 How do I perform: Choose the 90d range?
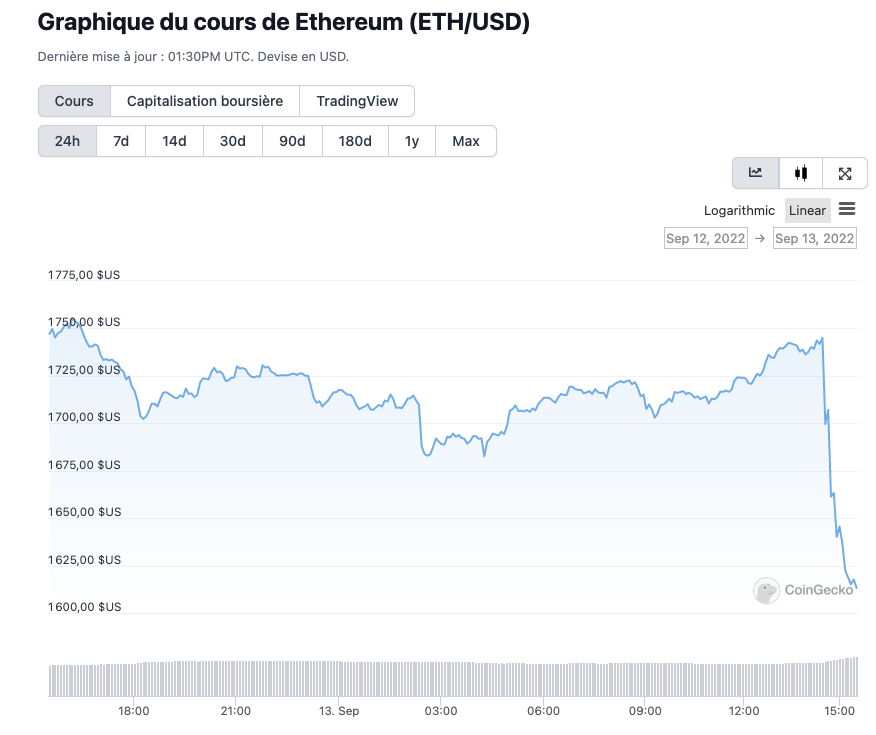(x=292, y=141)
